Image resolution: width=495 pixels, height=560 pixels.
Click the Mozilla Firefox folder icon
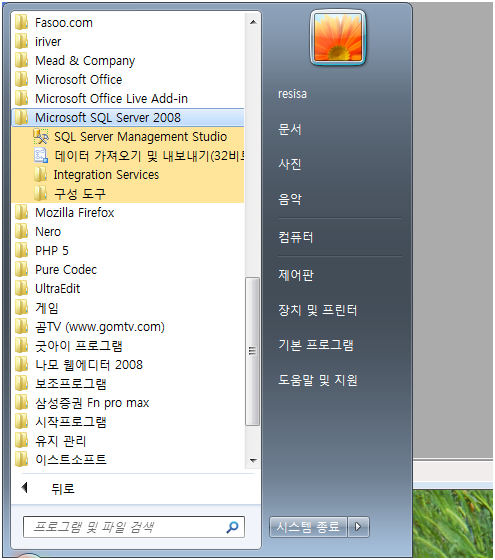(x=21, y=212)
